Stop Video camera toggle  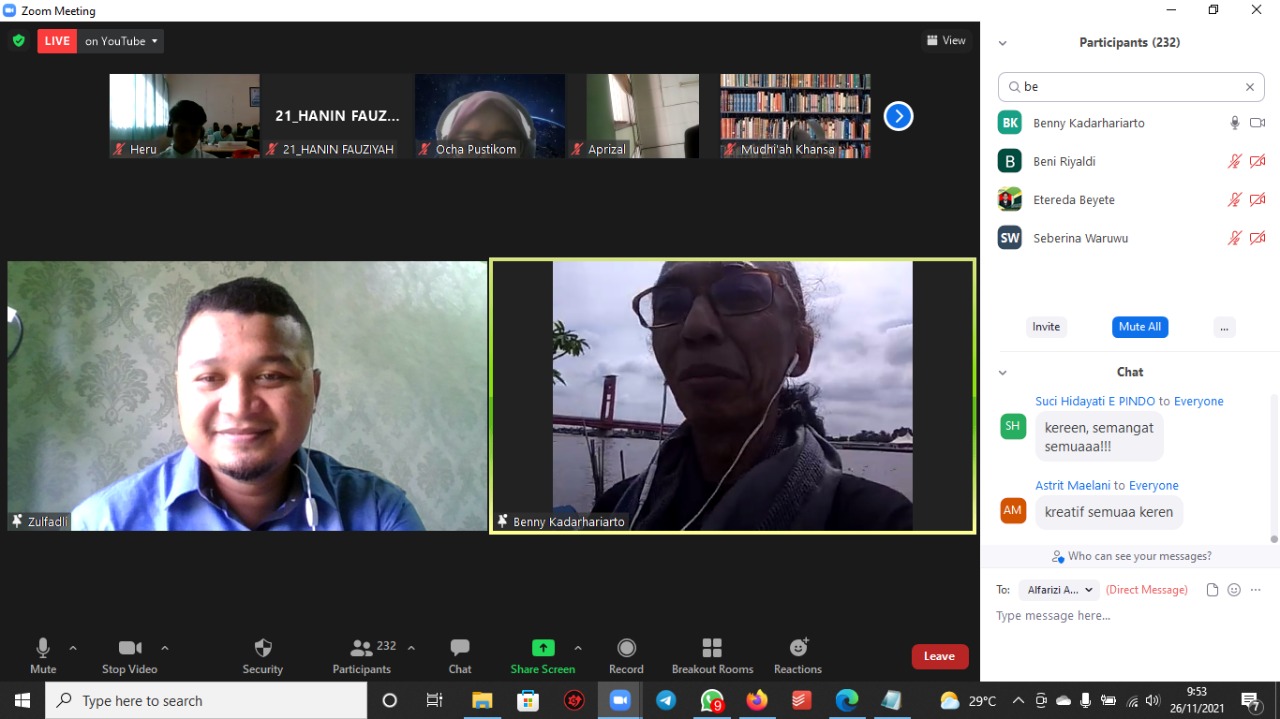point(129,655)
